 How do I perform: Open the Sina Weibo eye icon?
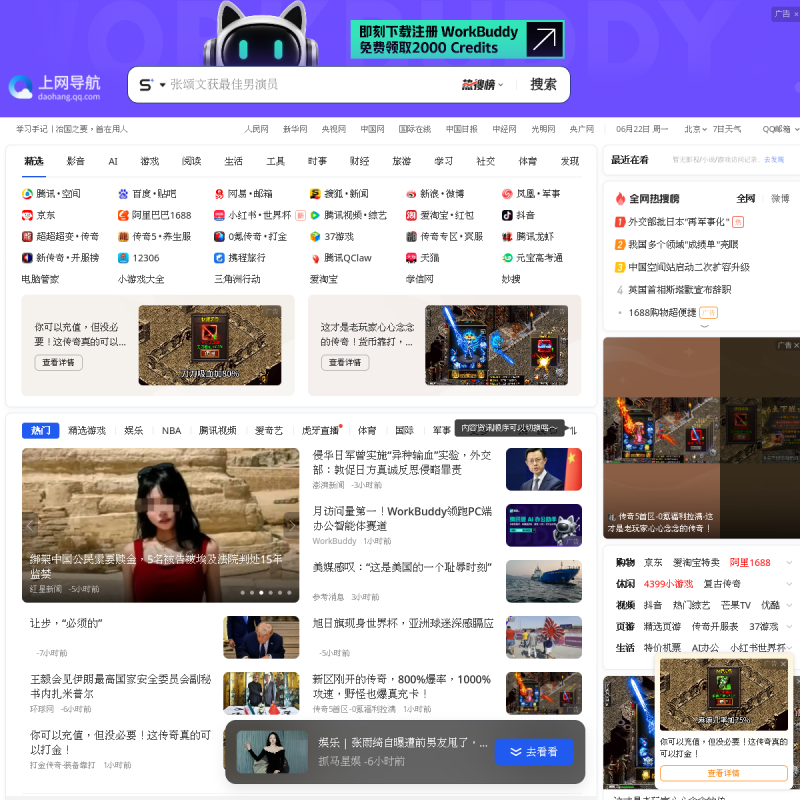[x=411, y=194]
